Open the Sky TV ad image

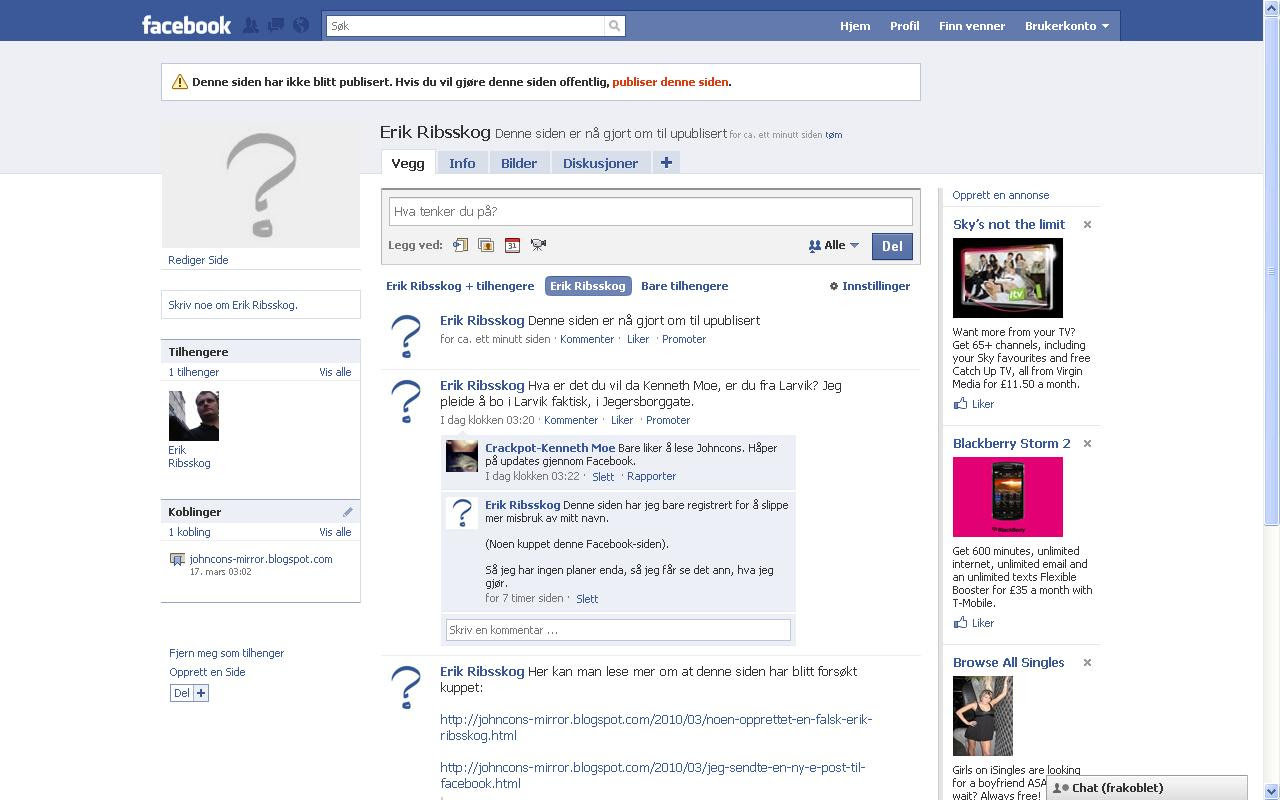[x=1008, y=278]
